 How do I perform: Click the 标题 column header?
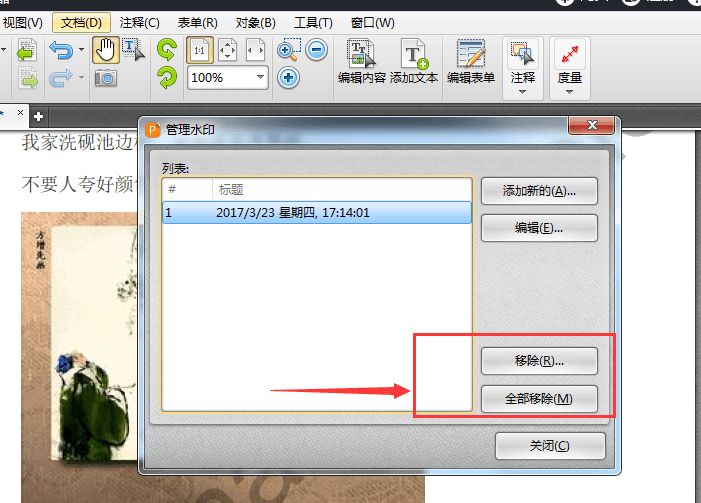tap(342, 190)
